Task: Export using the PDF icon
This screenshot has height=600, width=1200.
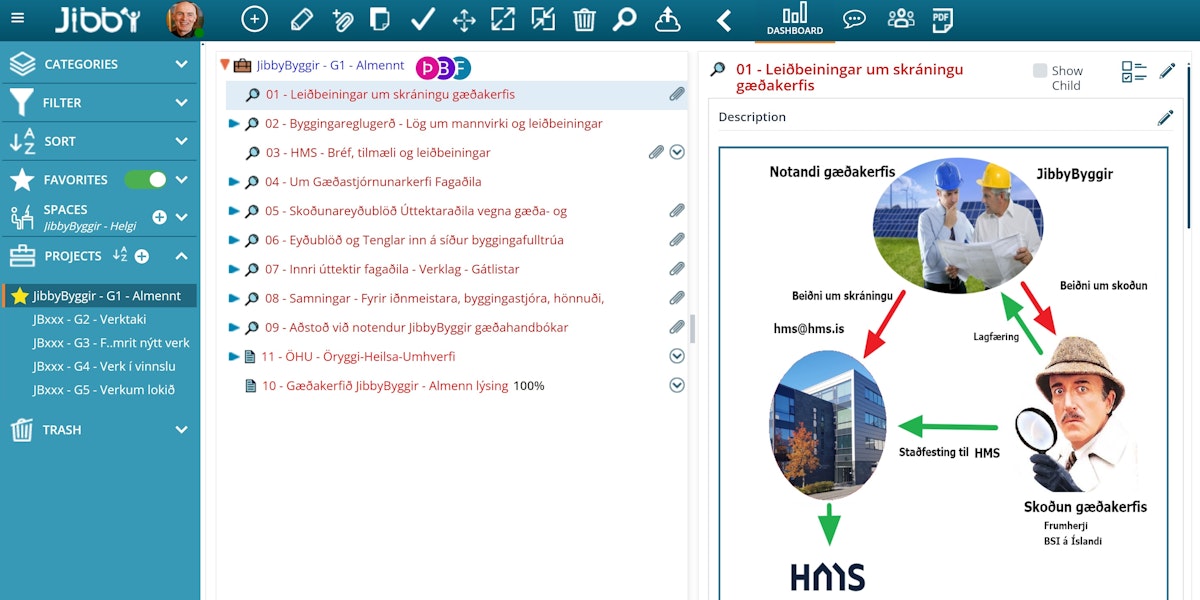Action: click(941, 19)
